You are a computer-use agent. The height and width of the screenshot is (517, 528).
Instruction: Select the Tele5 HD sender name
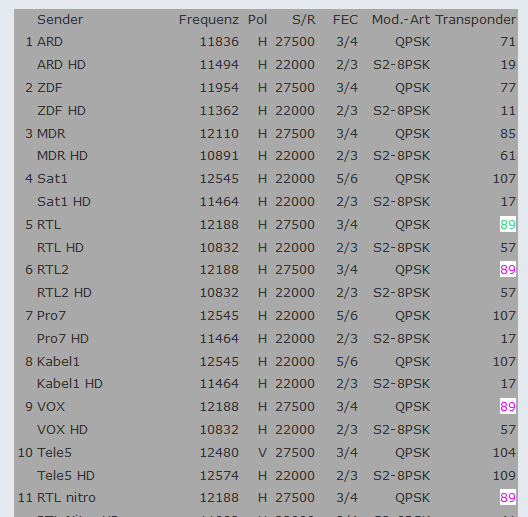point(66,476)
